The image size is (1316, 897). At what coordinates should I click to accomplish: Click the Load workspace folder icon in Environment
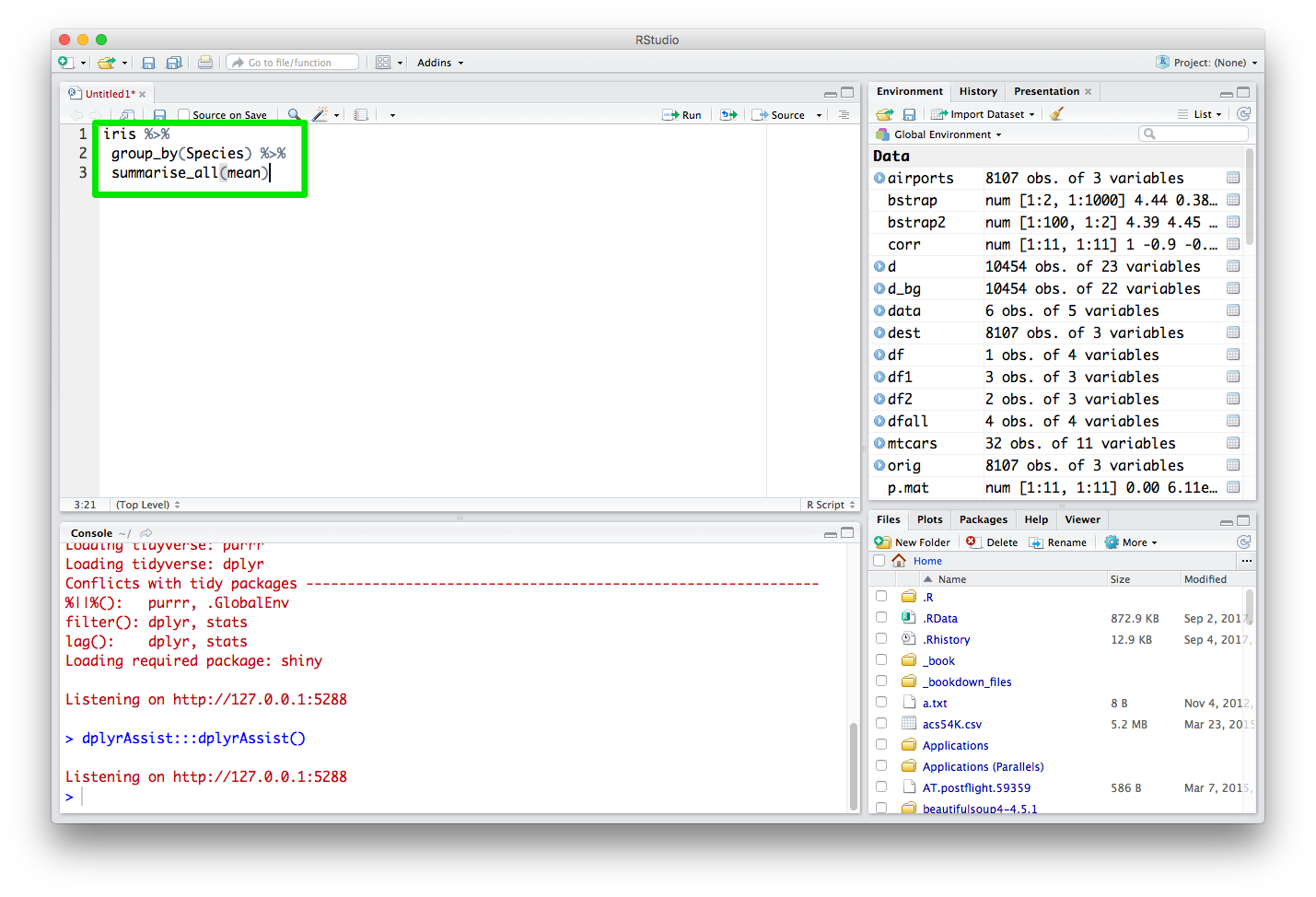pyautogui.click(x=885, y=114)
